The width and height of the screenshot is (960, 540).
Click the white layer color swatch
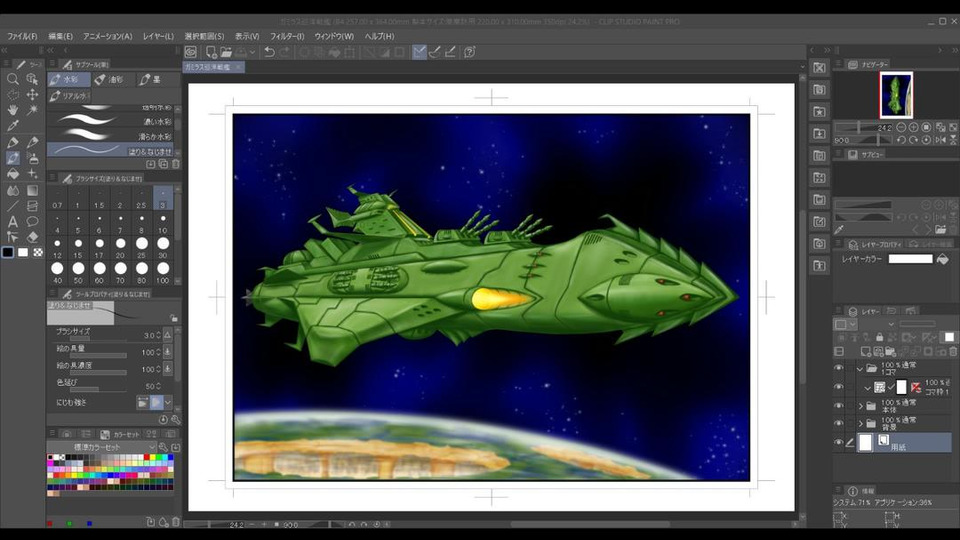pos(910,259)
